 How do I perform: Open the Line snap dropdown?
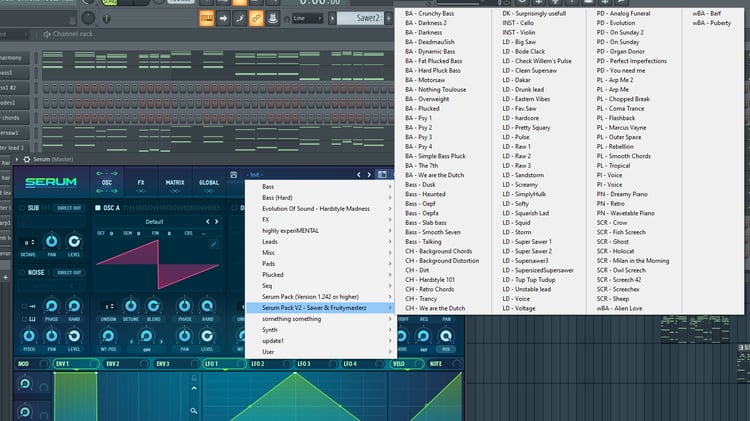pos(308,19)
